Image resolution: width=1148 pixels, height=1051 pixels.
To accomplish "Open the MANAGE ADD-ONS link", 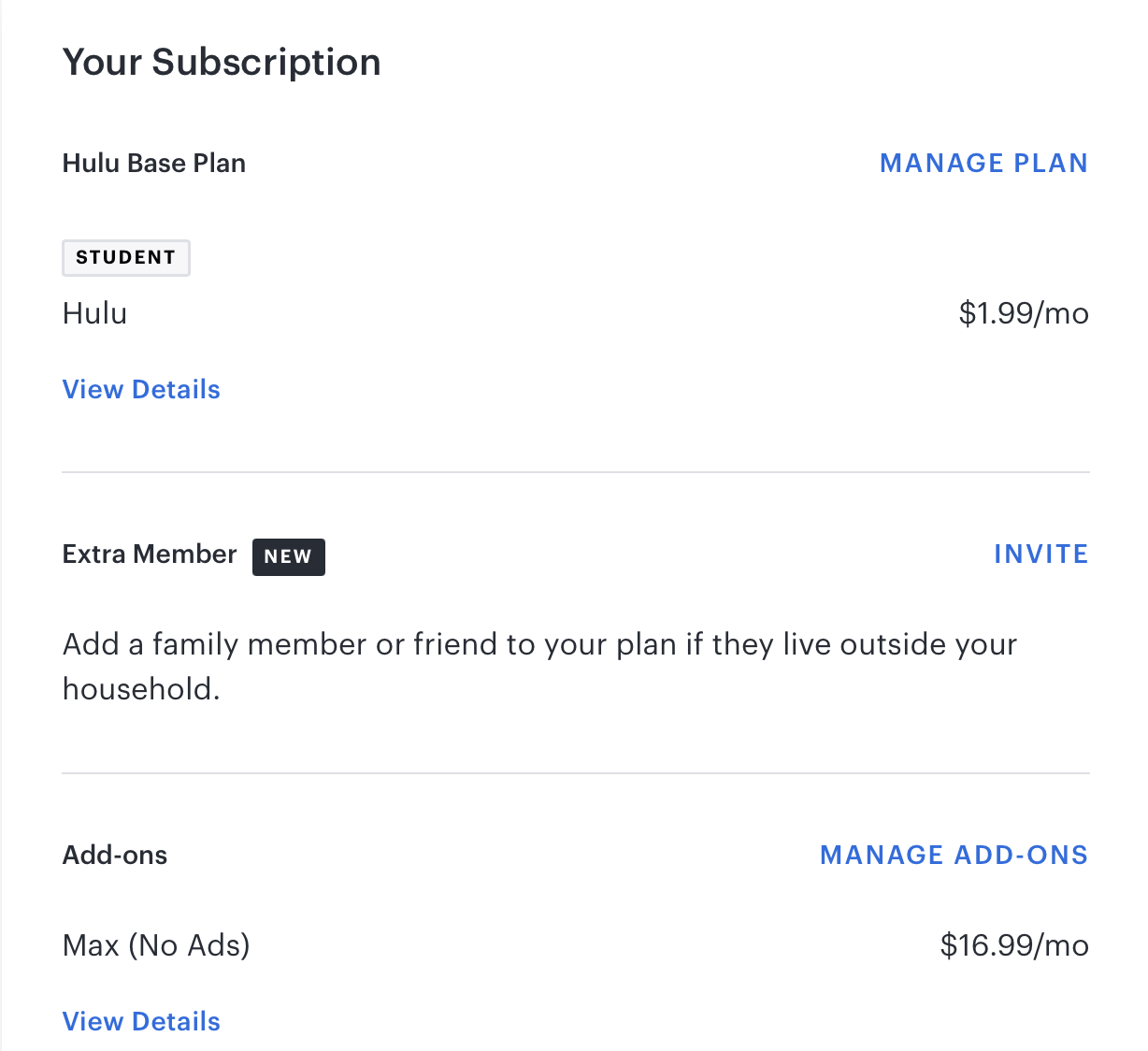I will (x=954, y=856).
